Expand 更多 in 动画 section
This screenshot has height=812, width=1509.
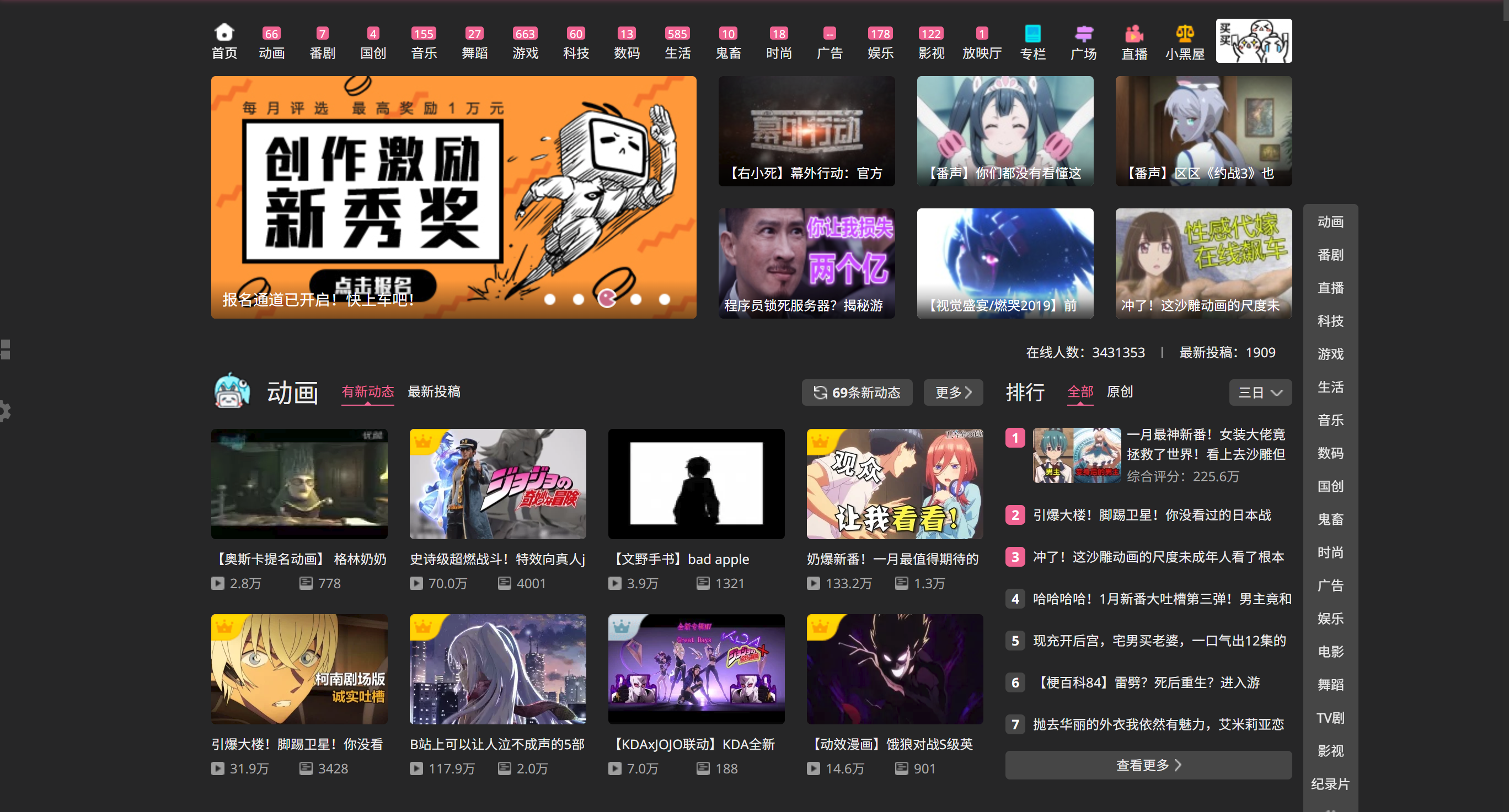(x=953, y=392)
